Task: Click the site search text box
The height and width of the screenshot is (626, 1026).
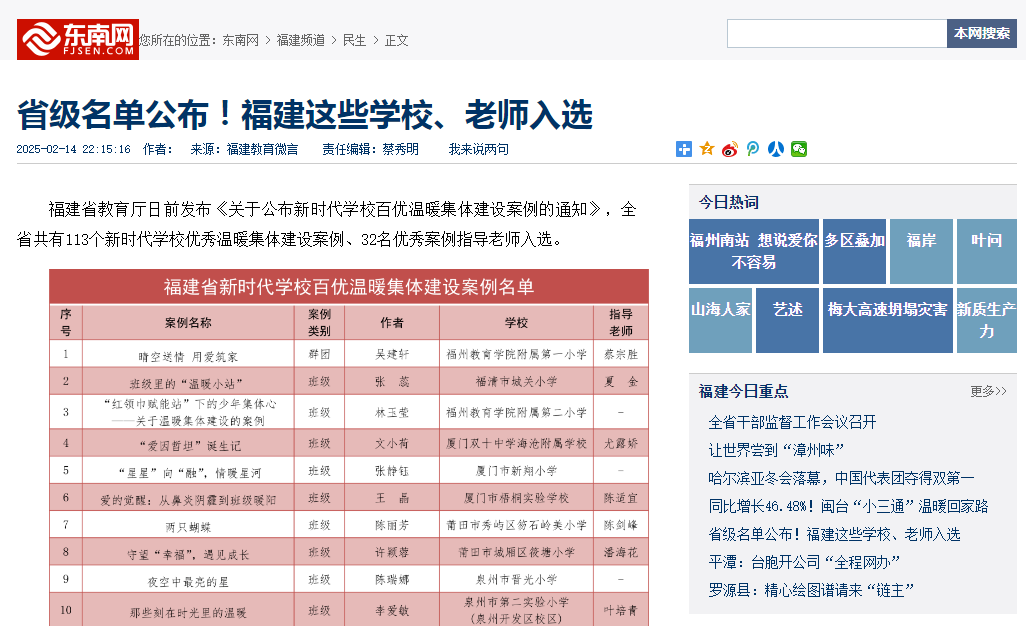Action: (x=836, y=33)
